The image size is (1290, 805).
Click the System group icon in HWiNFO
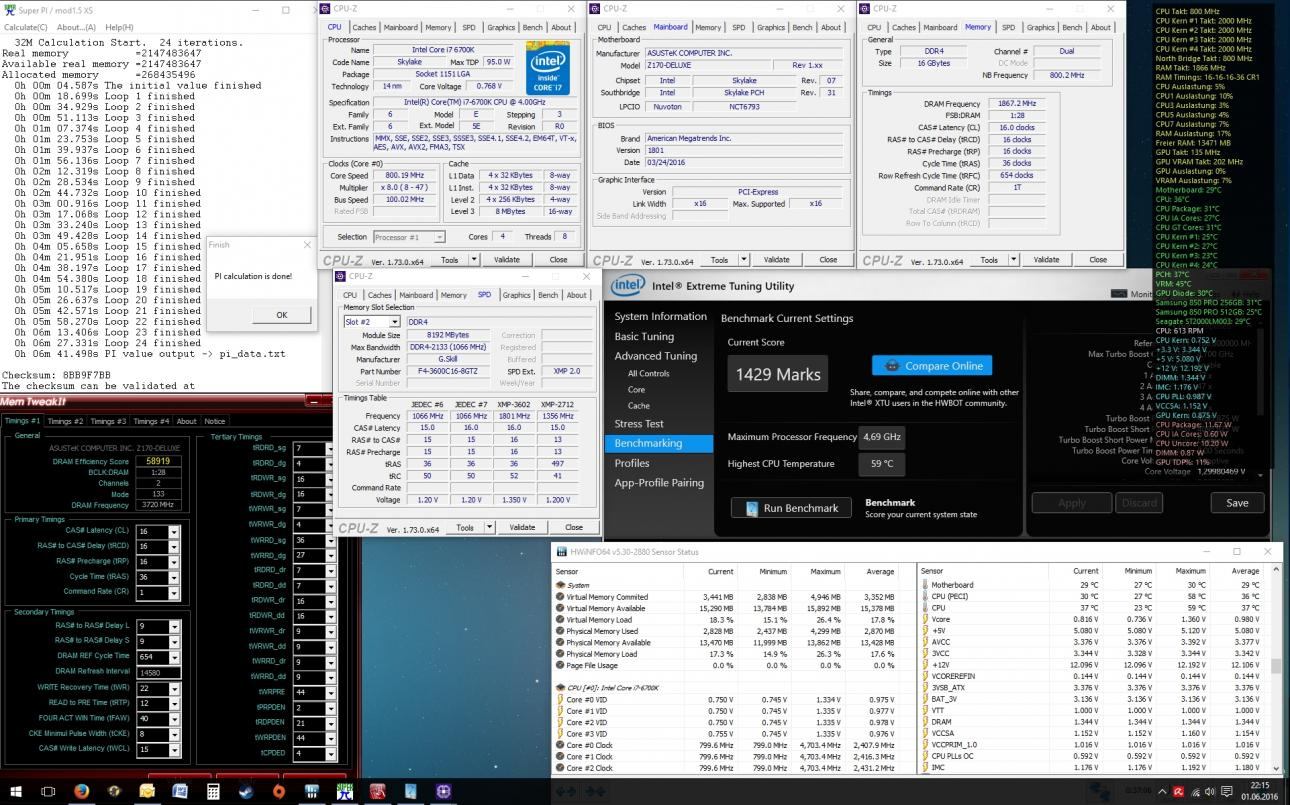pos(560,586)
